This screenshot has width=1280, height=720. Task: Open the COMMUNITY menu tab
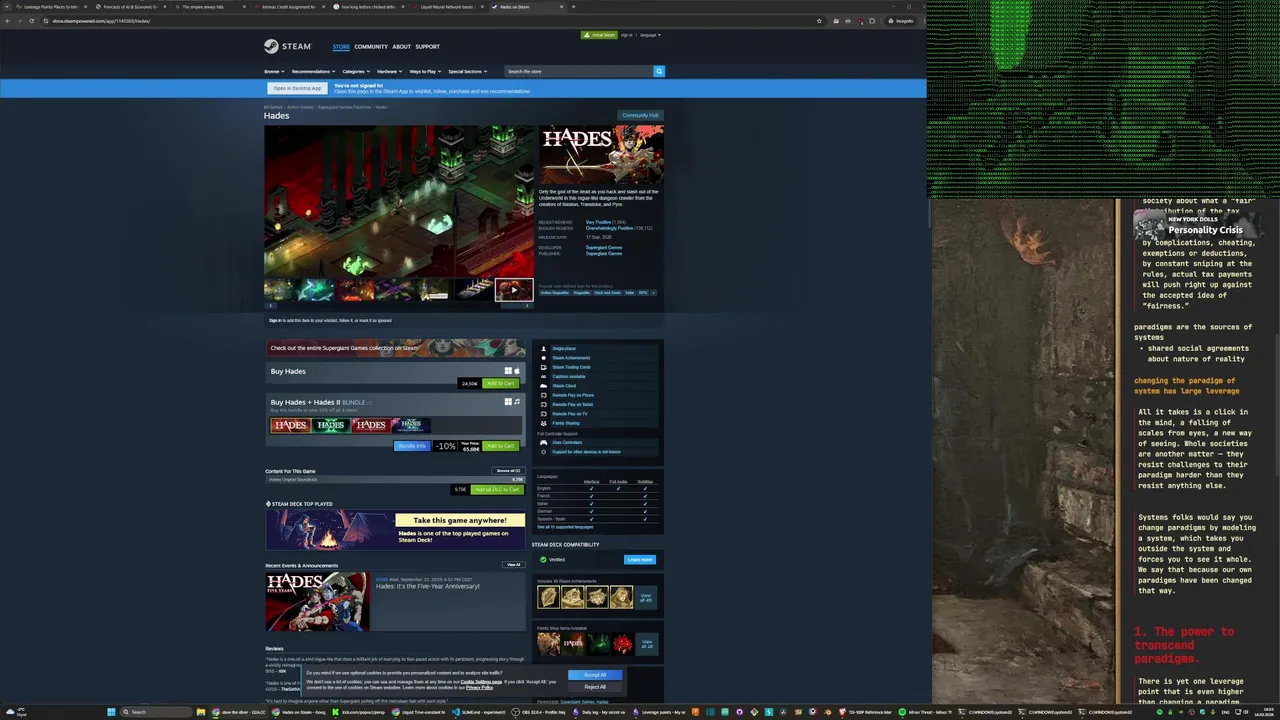click(370, 47)
